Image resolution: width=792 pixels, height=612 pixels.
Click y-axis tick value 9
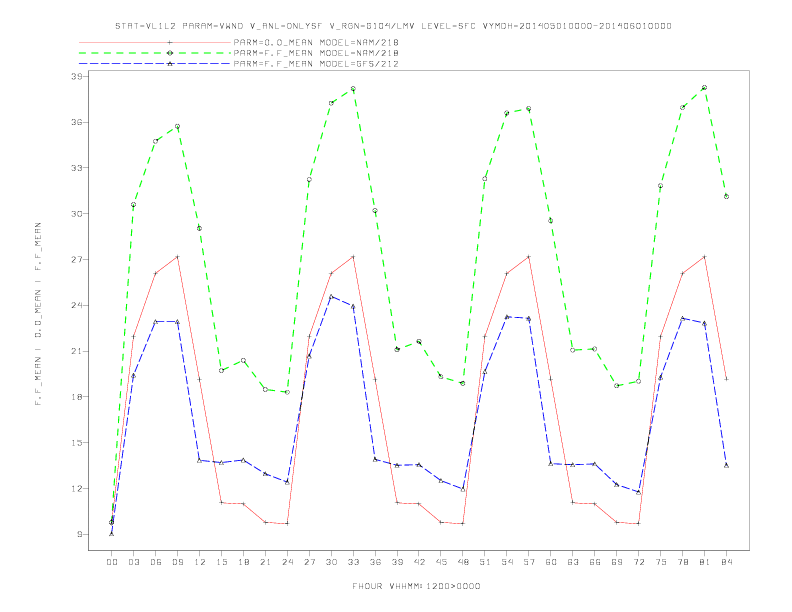tap(79, 535)
